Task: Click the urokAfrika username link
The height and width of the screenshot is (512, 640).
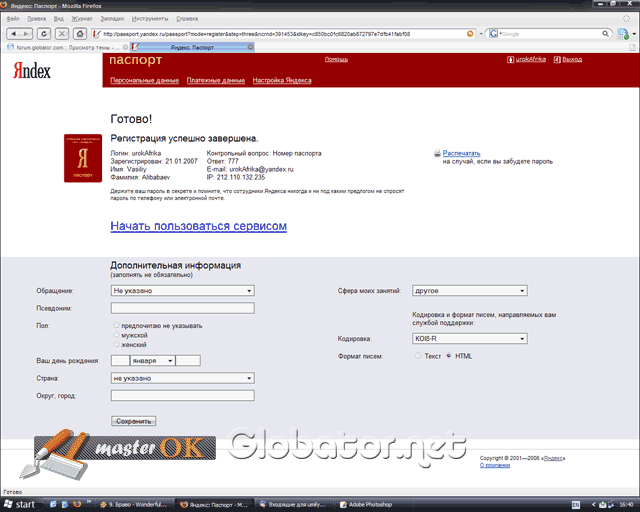Action: pyautogui.click(x=531, y=60)
